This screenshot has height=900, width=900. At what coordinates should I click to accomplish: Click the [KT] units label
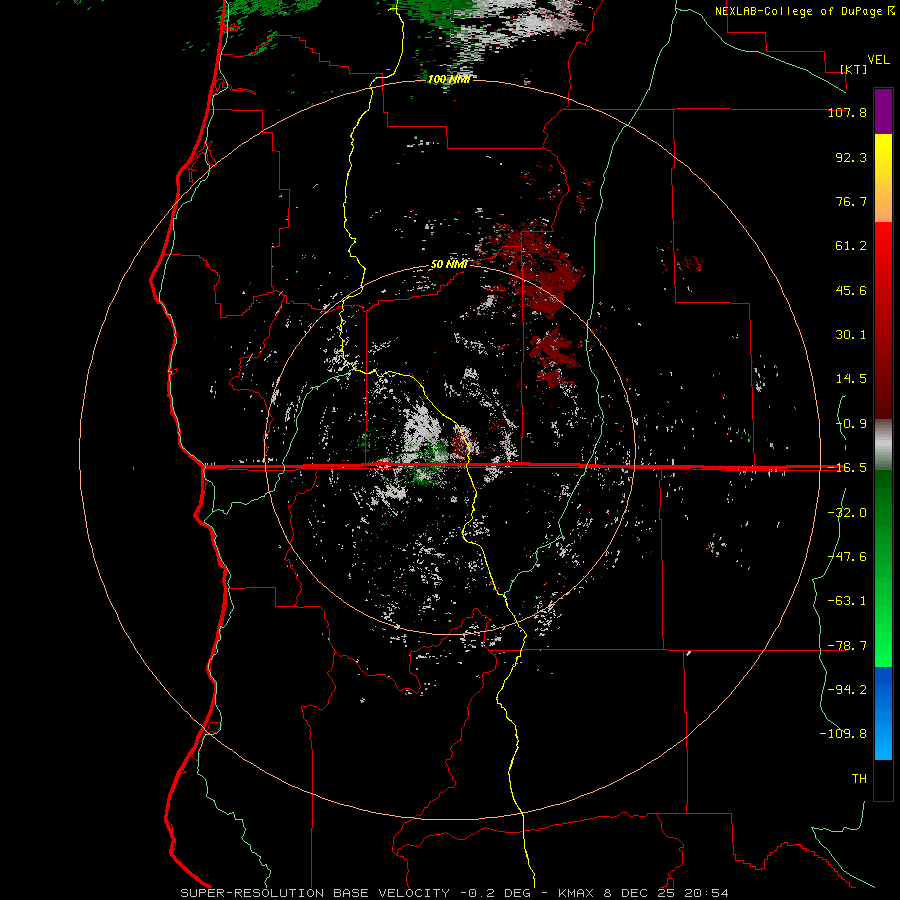click(x=854, y=69)
